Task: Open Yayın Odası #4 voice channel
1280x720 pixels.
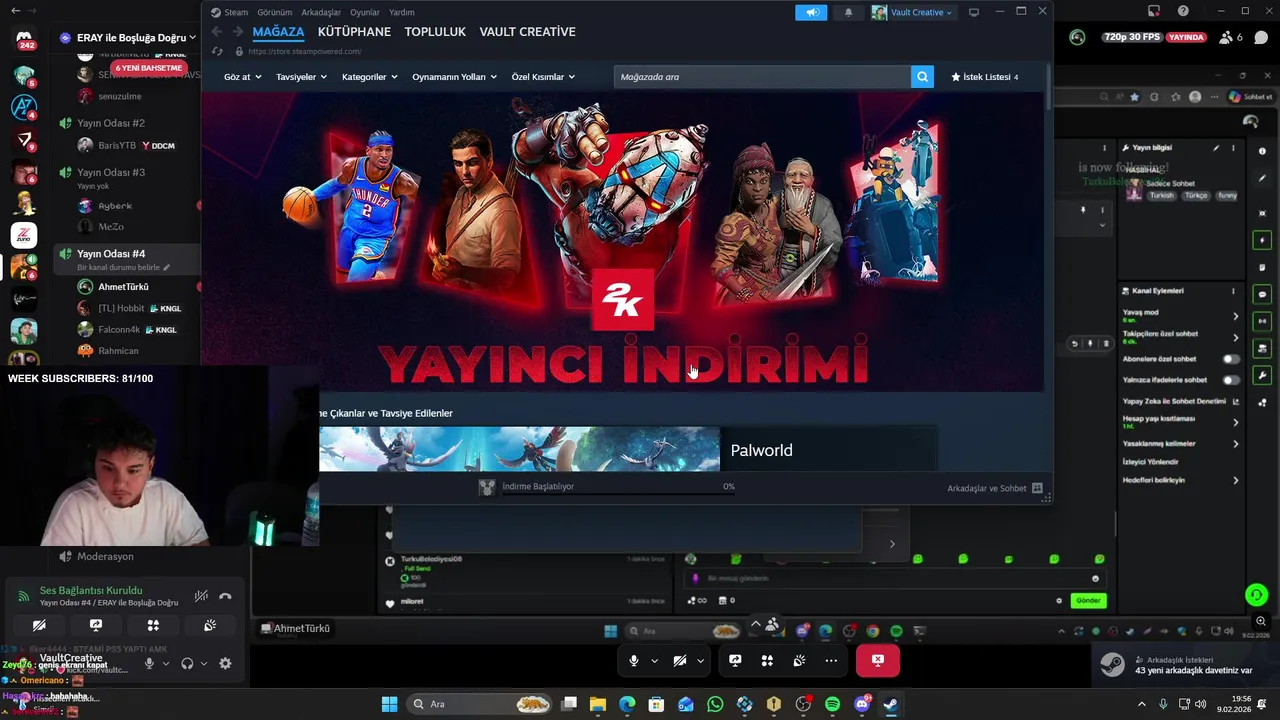Action: (111, 254)
